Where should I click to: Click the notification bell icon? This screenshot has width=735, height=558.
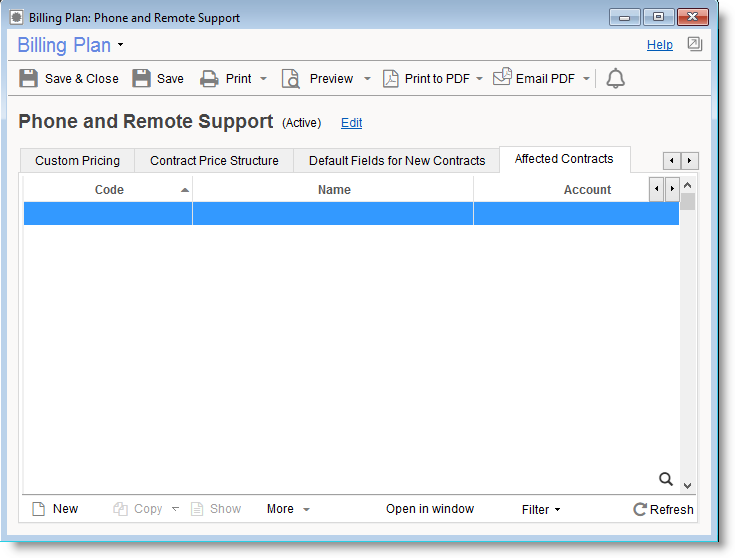point(616,79)
